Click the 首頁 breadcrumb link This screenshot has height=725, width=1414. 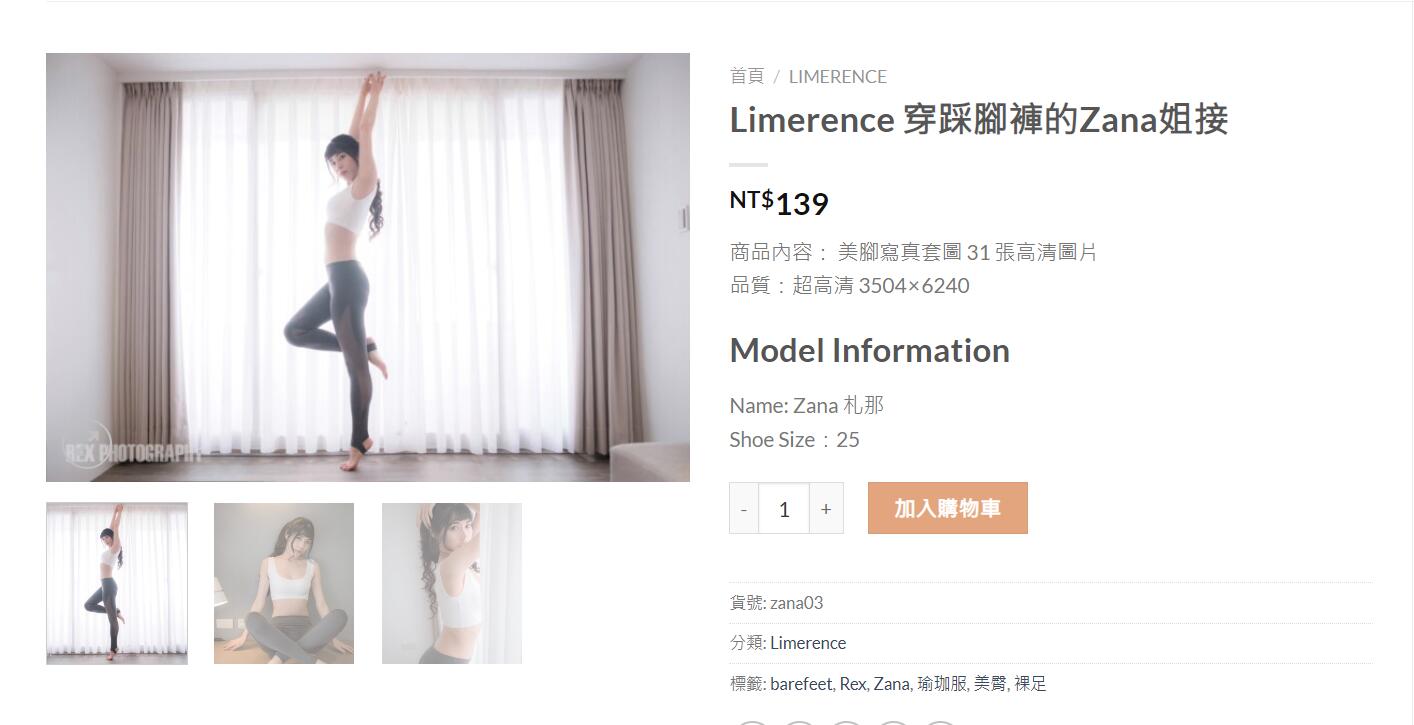[747, 76]
